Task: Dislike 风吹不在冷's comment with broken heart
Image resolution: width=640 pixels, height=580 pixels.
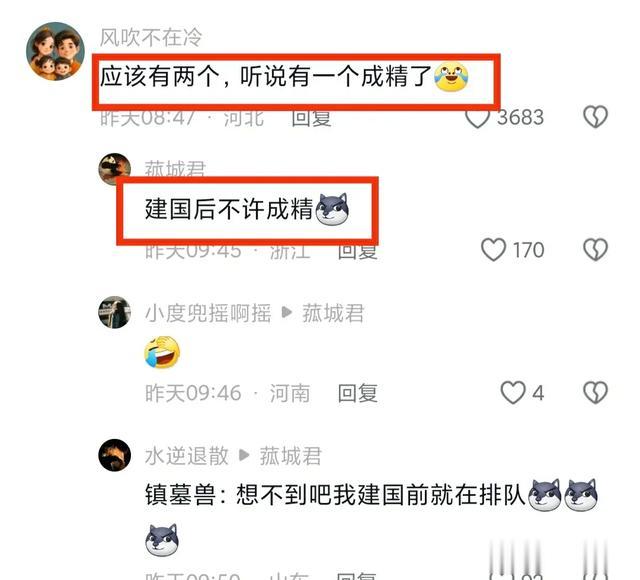Action: [x=596, y=117]
